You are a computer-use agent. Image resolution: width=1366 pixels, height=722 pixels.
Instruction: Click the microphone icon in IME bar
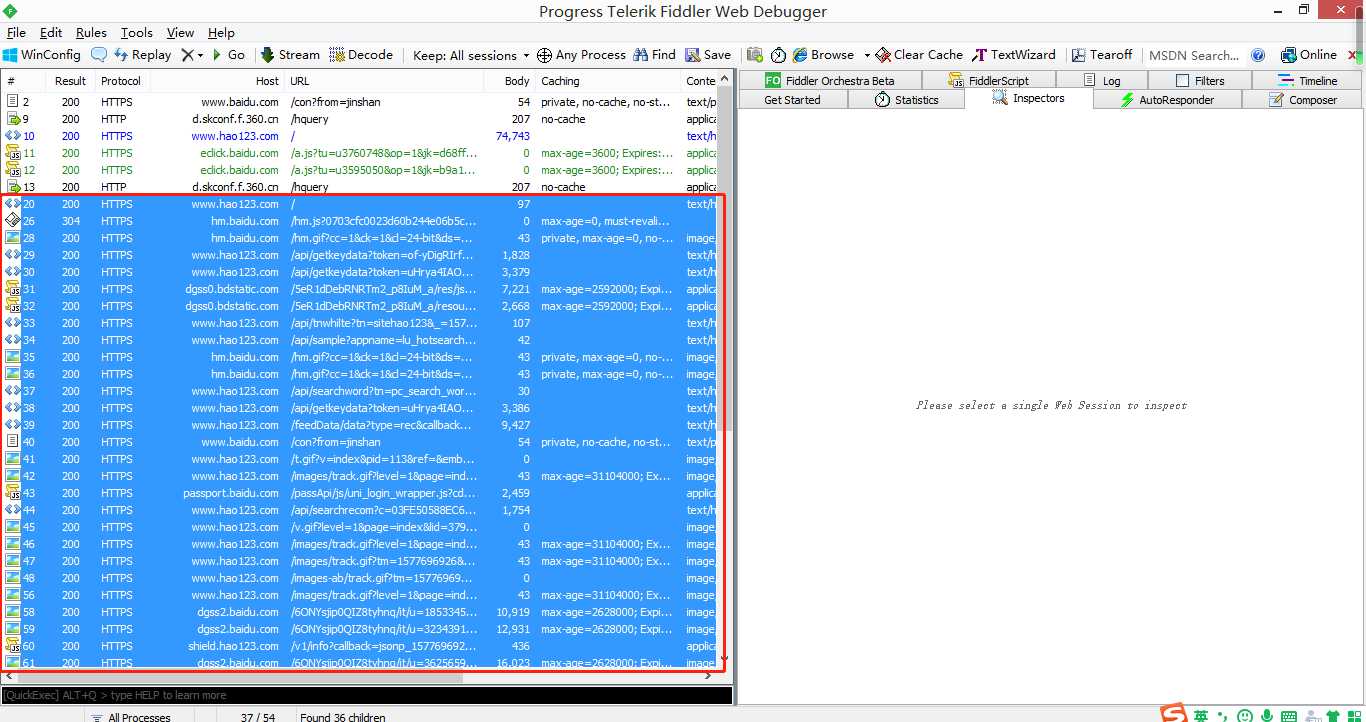(1267, 716)
